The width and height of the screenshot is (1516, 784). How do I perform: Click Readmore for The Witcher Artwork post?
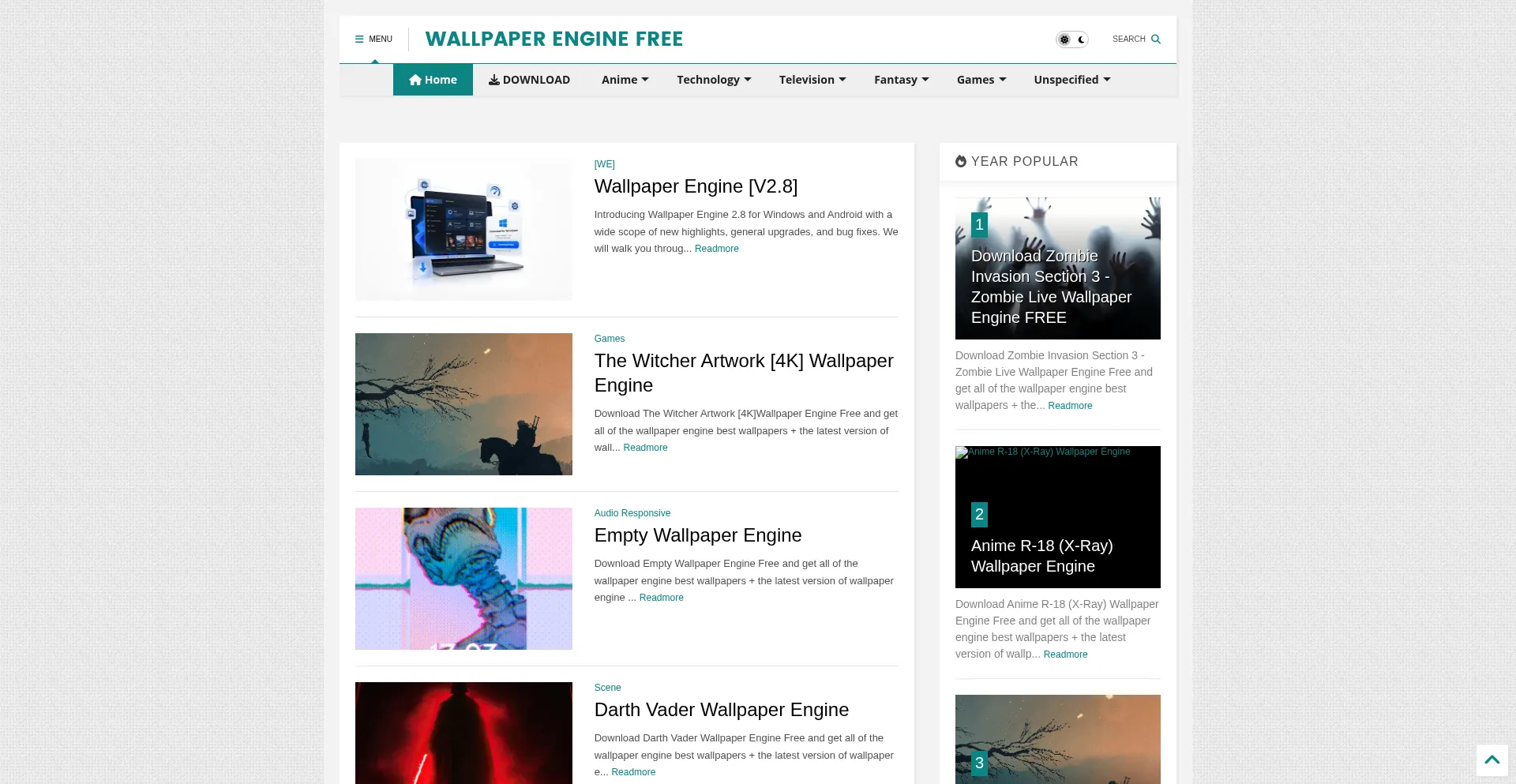[x=645, y=448]
